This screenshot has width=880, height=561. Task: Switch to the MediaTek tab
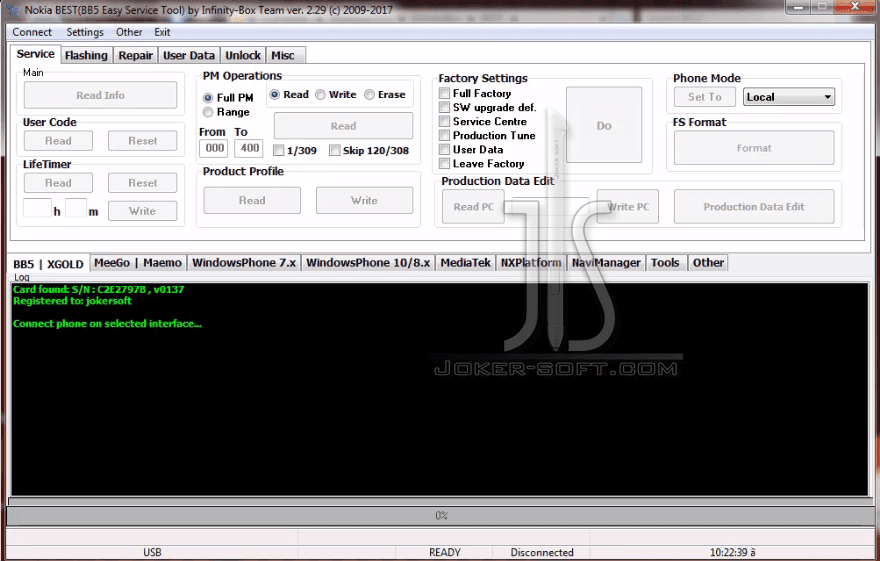[x=465, y=263]
